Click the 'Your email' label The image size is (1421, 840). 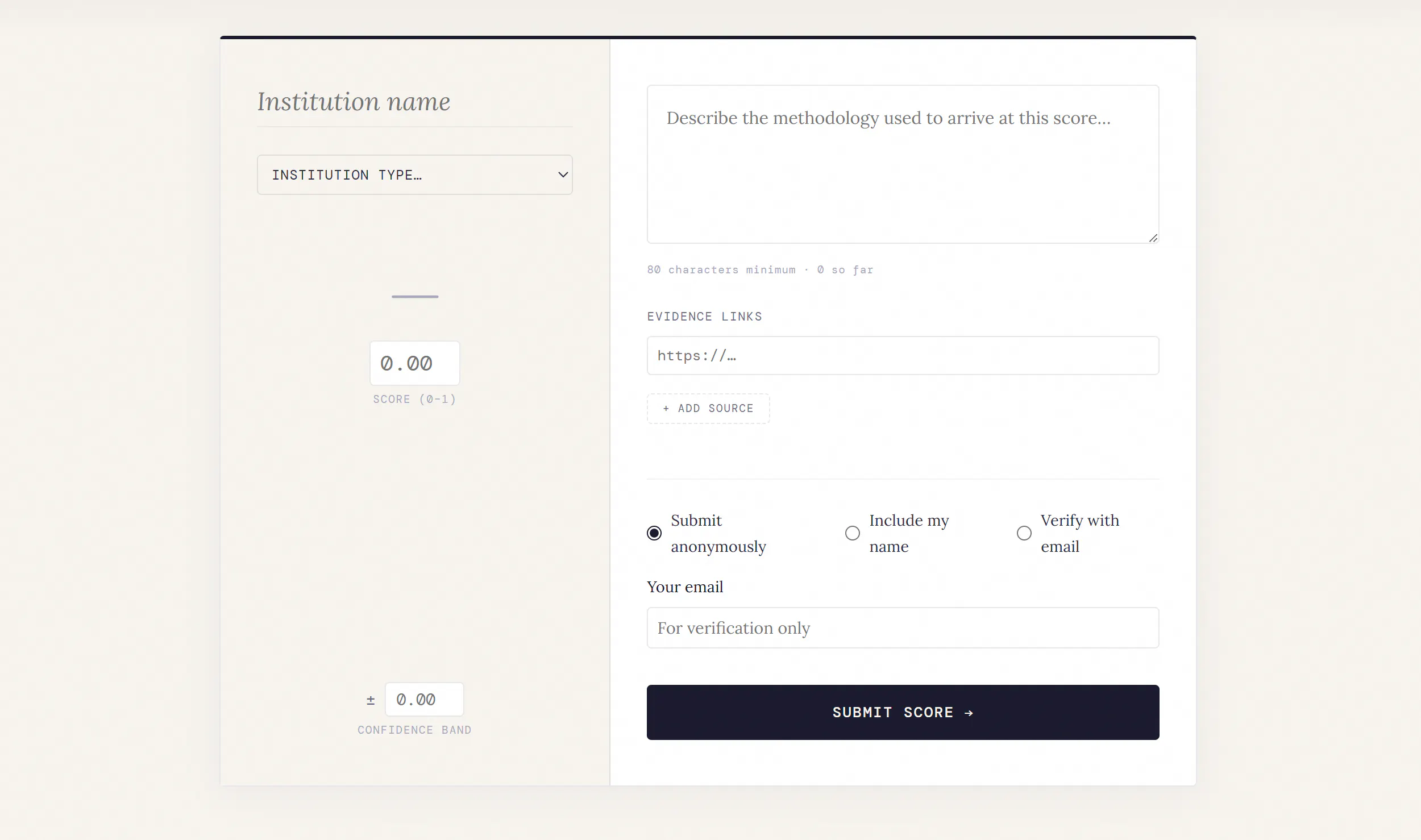685,587
